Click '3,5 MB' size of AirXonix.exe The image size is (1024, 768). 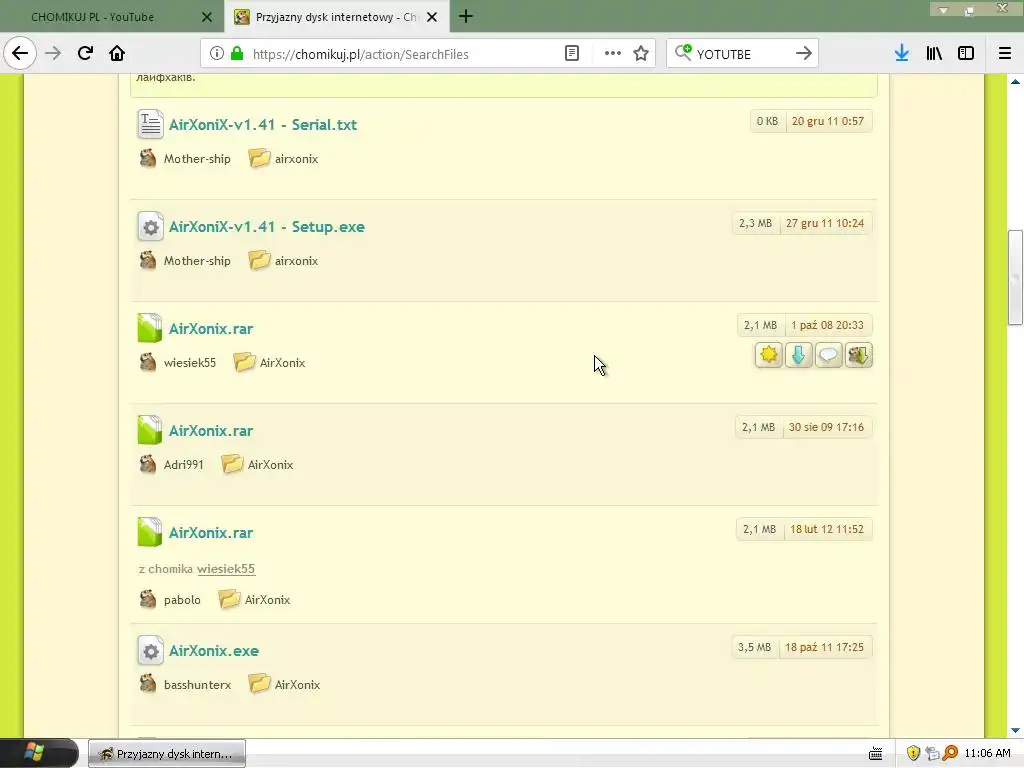tap(754, 647)
